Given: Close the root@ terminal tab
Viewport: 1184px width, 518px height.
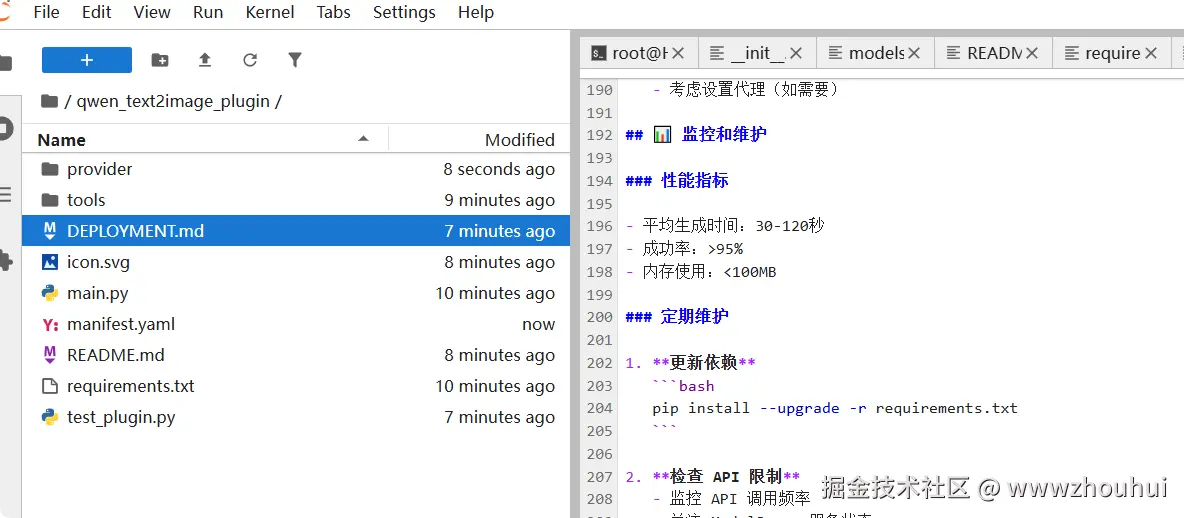Looking at the screenshot, I should click(678, 53).
